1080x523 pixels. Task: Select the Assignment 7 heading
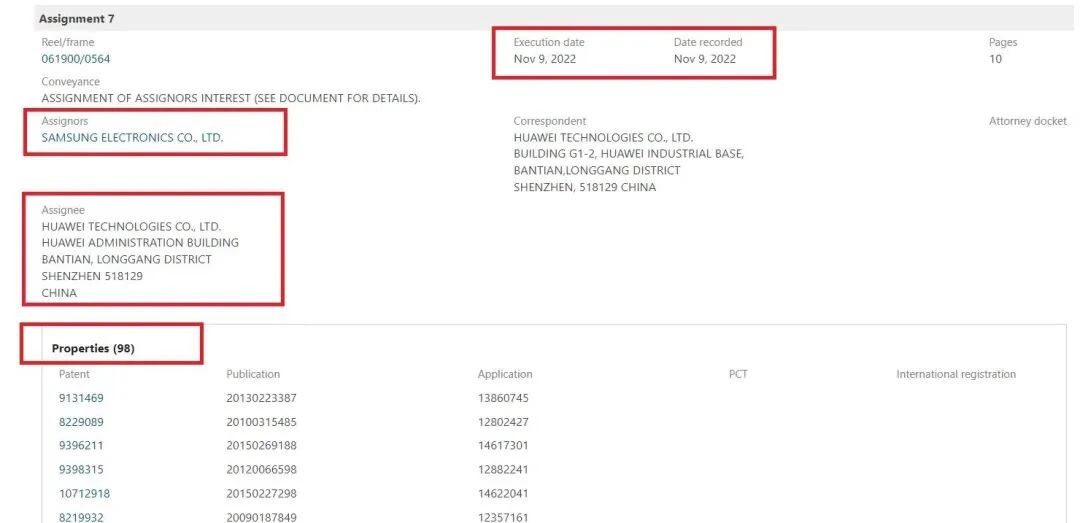[76, 19]
